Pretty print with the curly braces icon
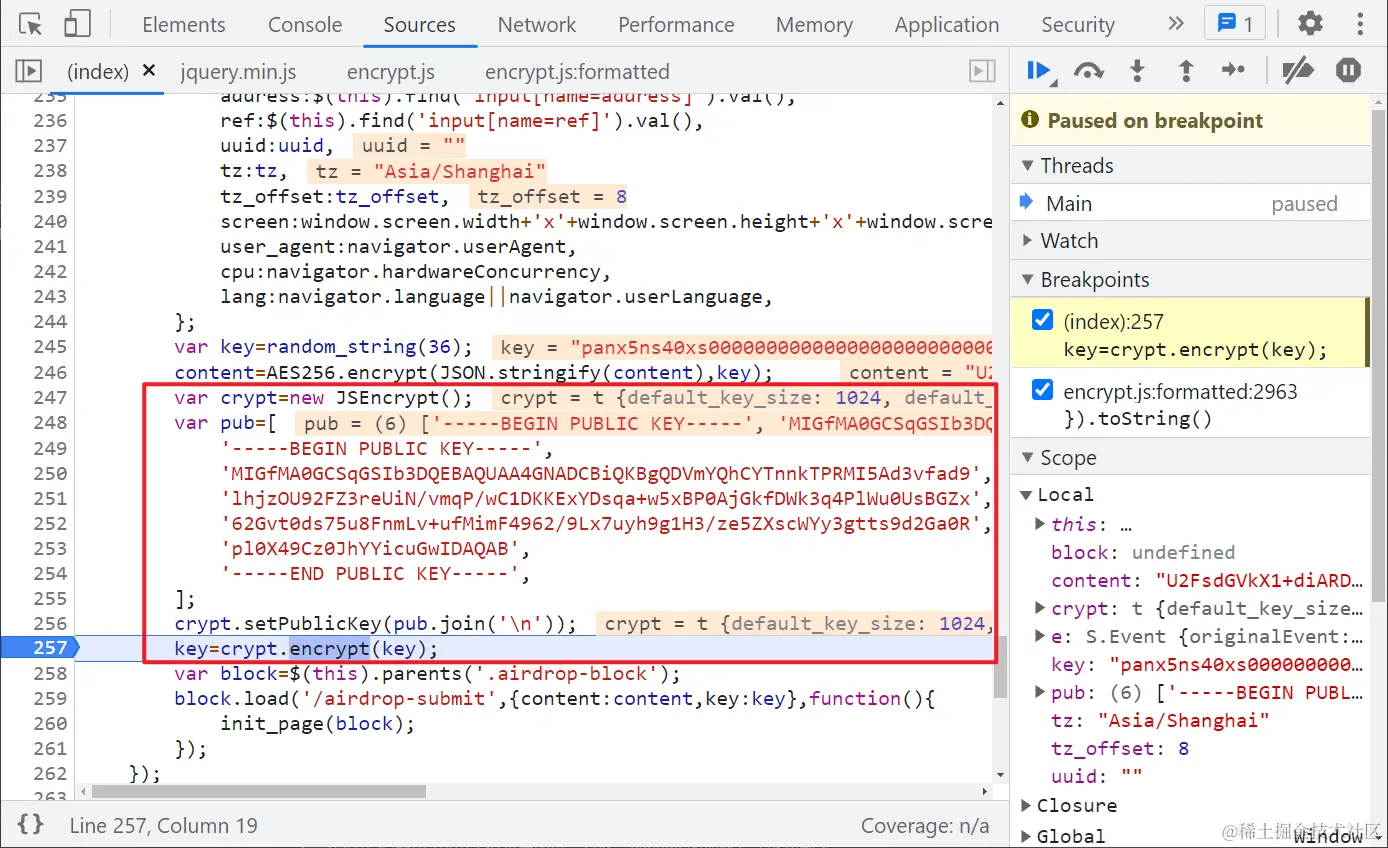The width and height of the screenshot is (1388, 848). (31, 825)
